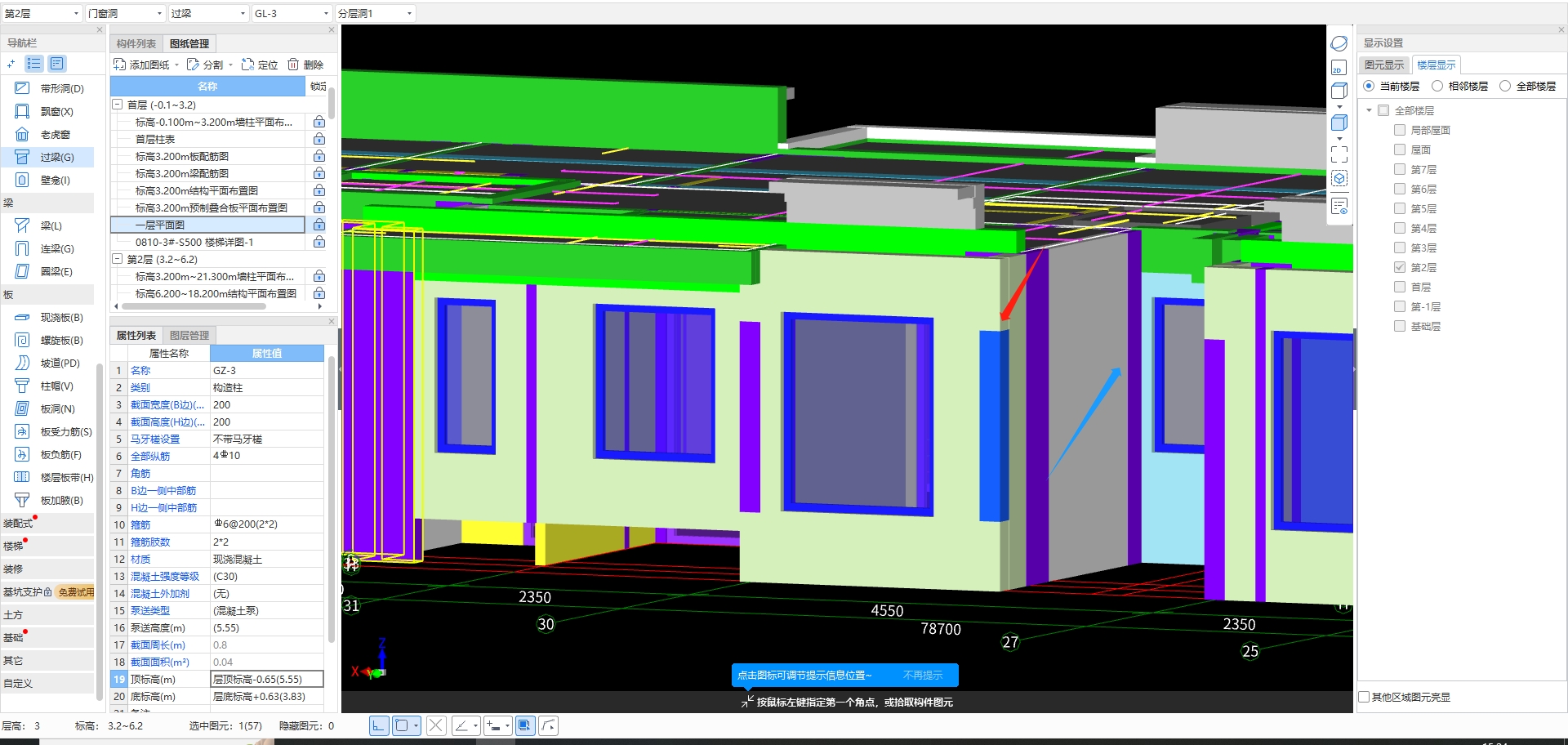Click the 定位 locate button
The image size is (1568, 745).
260,65
